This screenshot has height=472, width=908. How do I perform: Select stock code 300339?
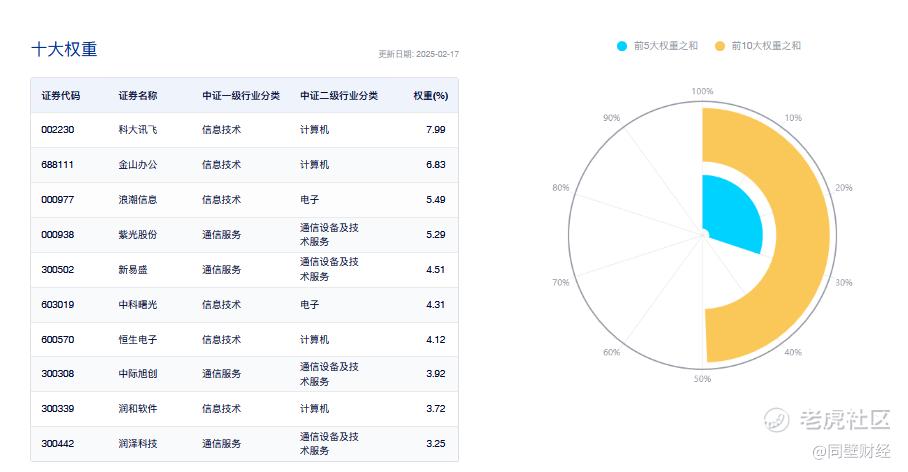pos(58,409)
